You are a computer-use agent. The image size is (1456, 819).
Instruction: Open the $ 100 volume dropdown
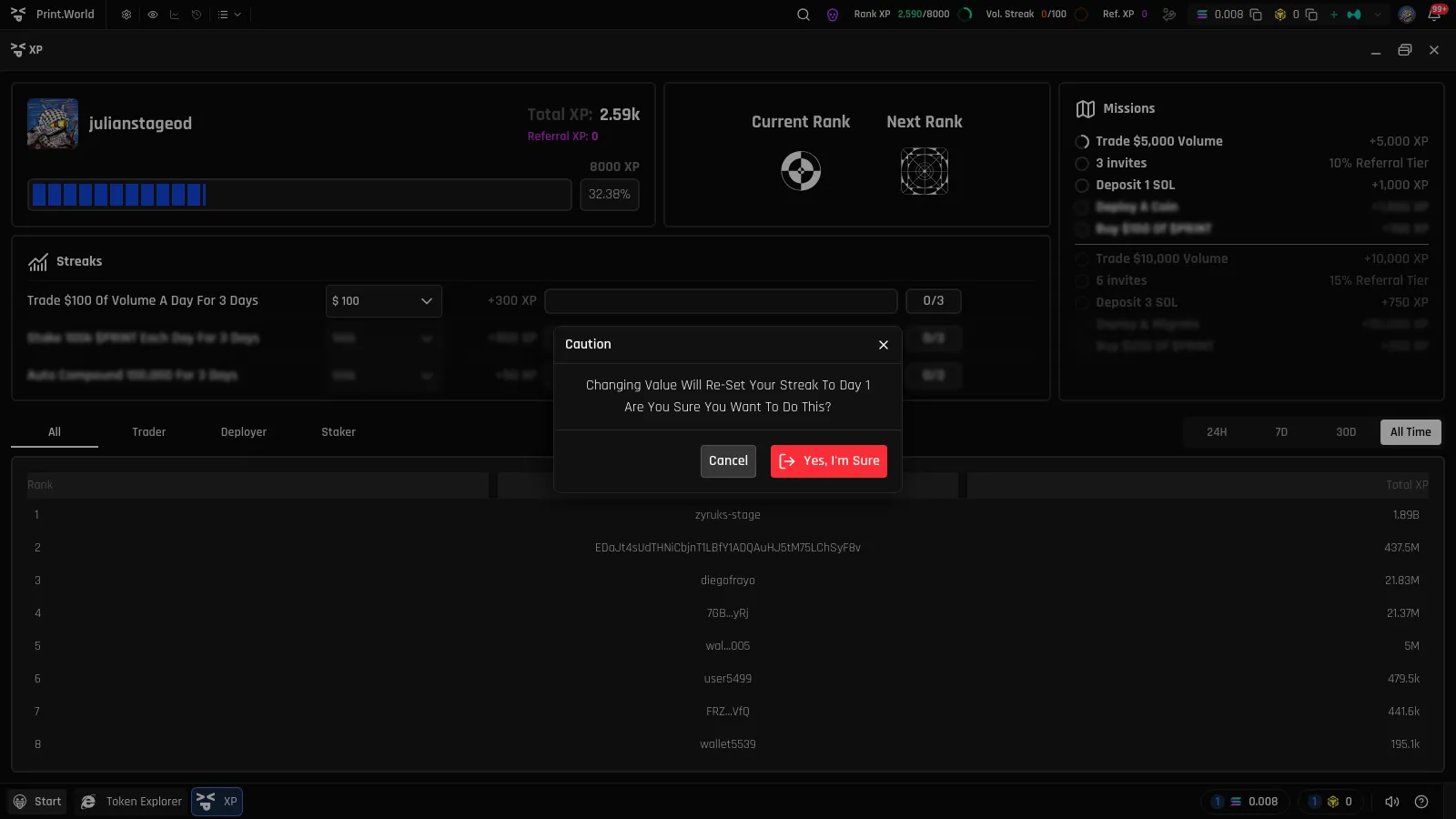[384, 301]
